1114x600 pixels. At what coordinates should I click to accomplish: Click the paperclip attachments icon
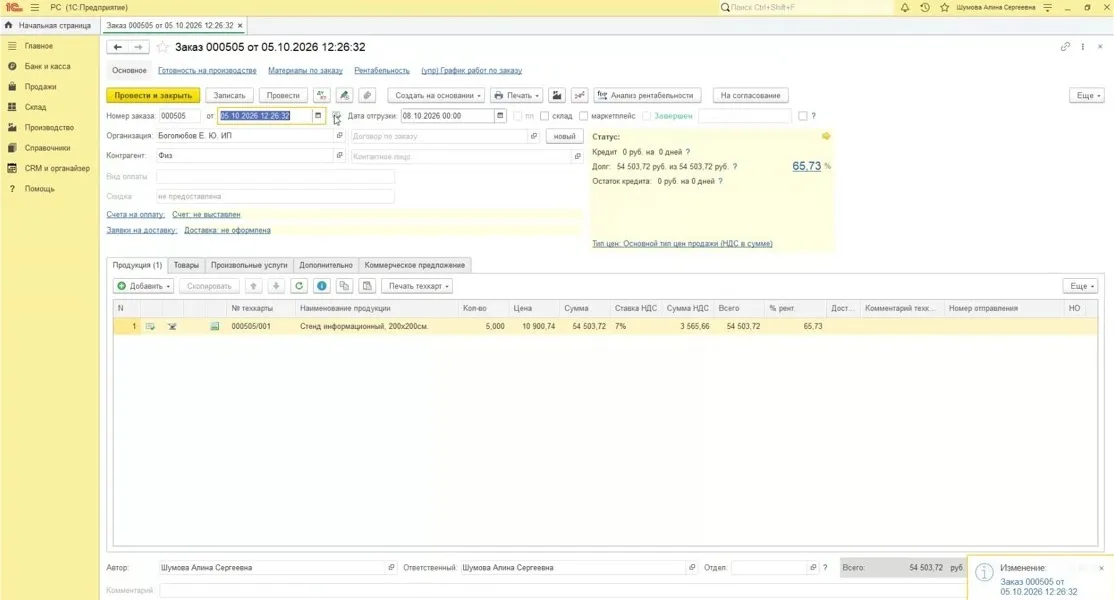click(367, 95)
